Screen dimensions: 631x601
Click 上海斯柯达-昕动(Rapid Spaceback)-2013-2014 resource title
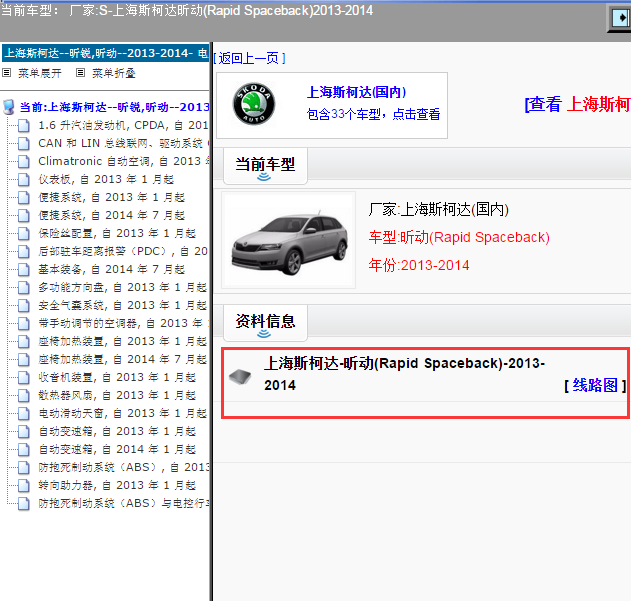404,374
